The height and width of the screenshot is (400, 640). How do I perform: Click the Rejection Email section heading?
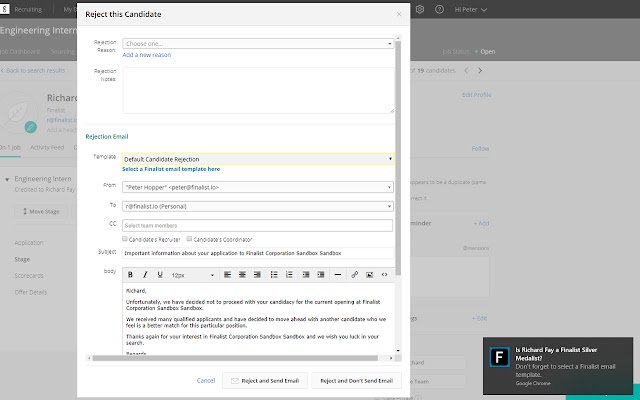[107, 136]
